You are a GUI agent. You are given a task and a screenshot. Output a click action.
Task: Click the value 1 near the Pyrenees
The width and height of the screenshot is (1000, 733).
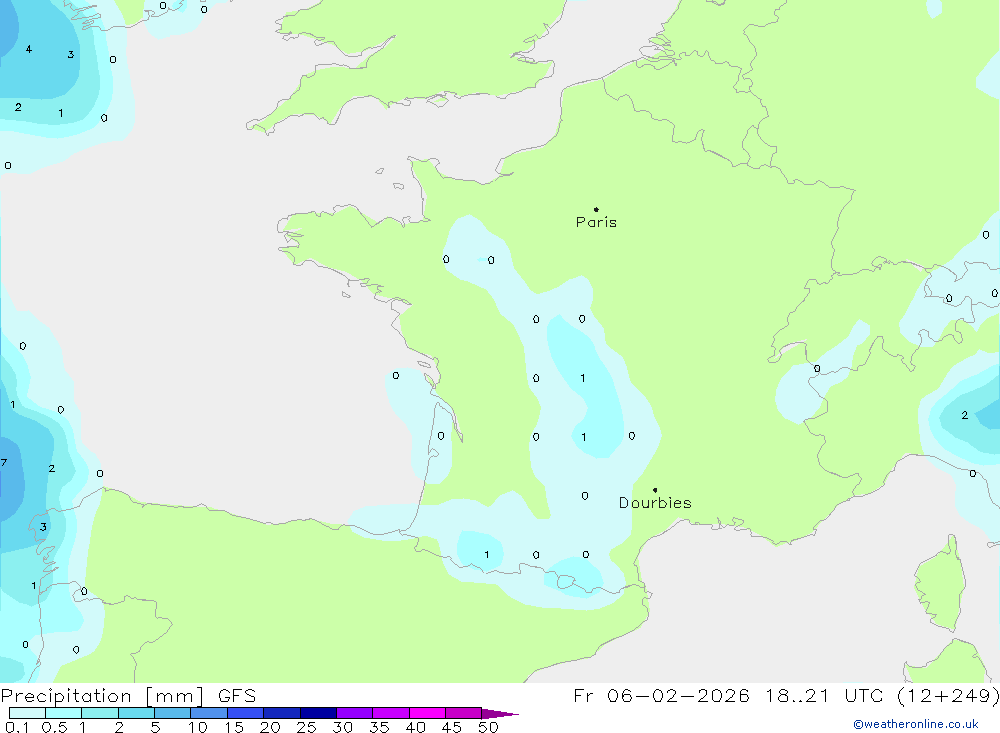(487, 554)
